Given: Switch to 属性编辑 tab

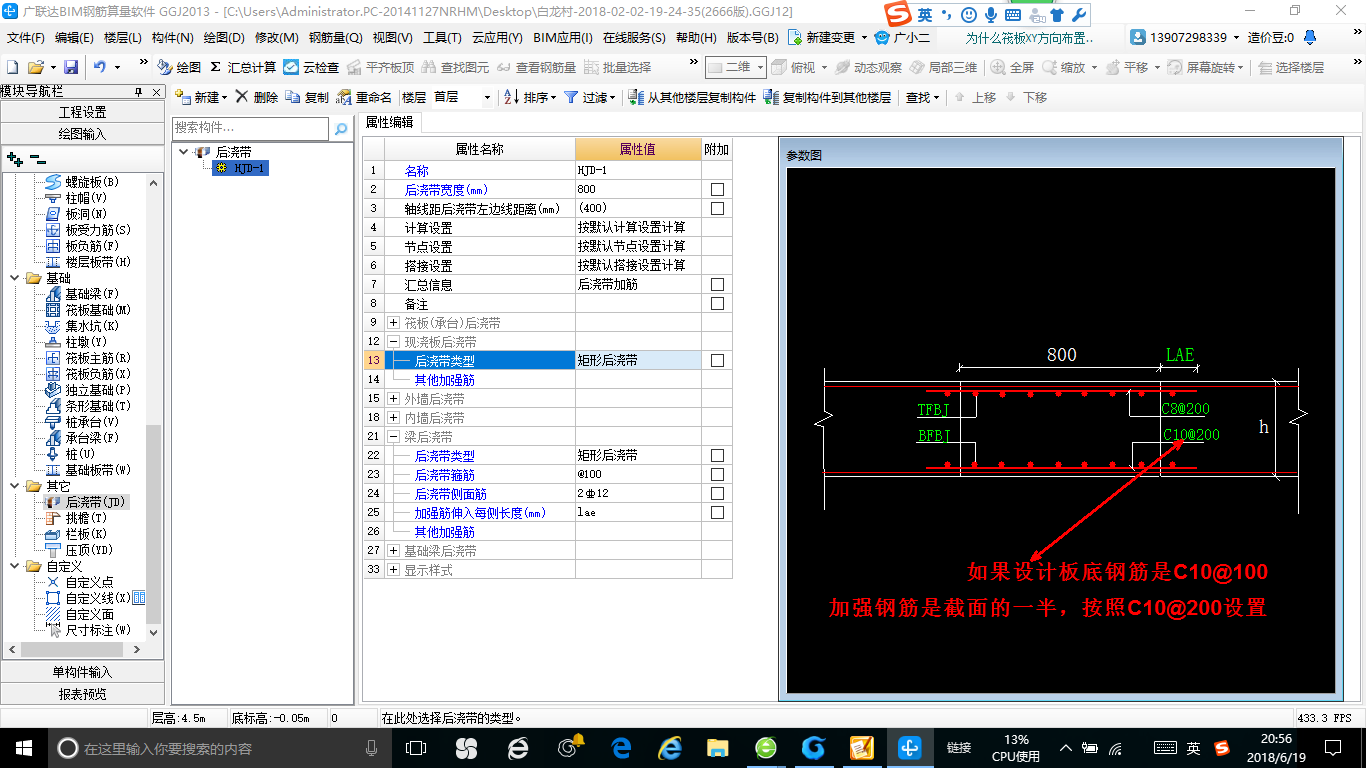Looking at the screenshot, I should tap(389, 122).
